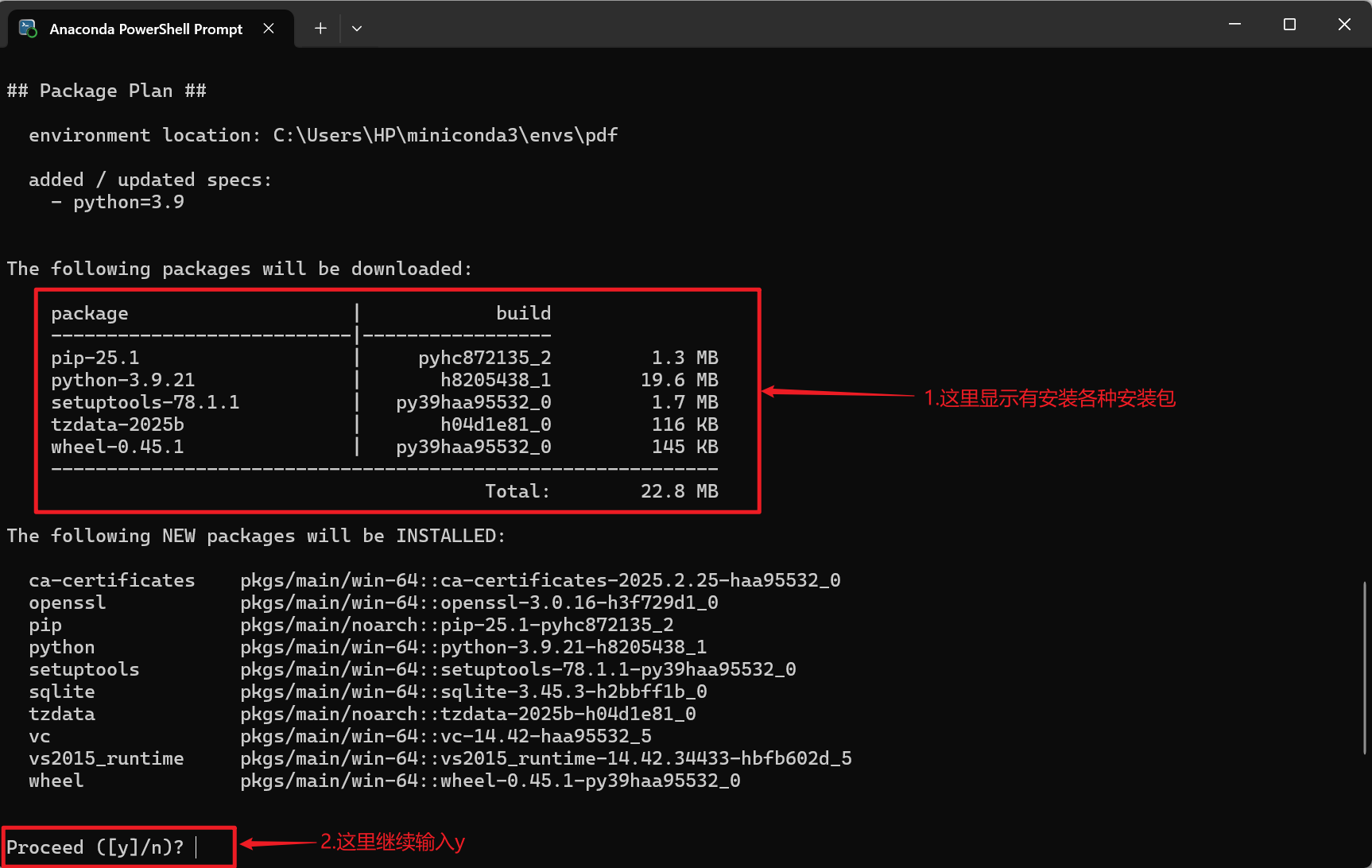Viewport: 1372px width, 868px height.
Task: Select the Anaconda PowerShell Prompt tab
Action: click(x=151, y=29)
